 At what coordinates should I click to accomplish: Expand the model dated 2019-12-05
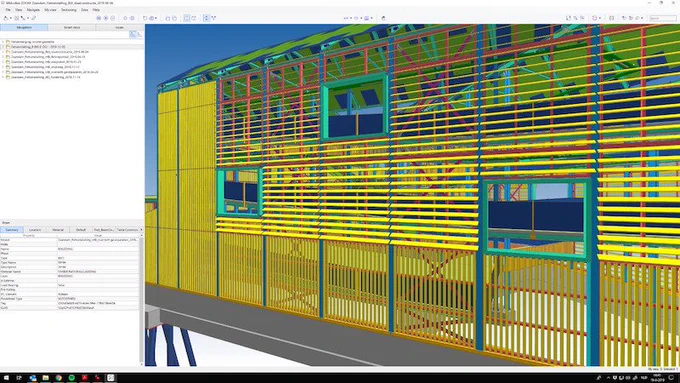(3, 47)
